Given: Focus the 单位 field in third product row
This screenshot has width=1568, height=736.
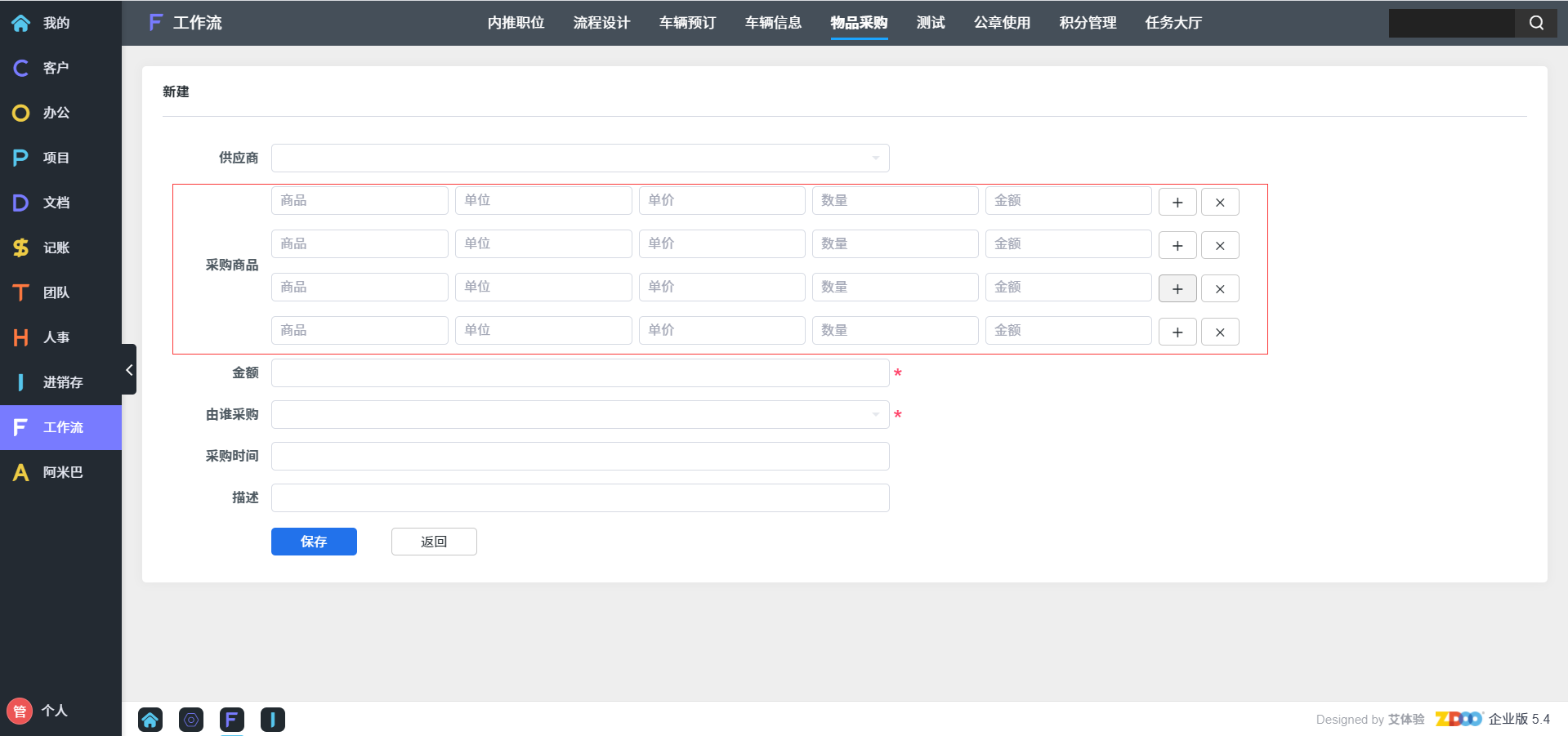Looking at the screenshot, I should (x=543, y=287).
